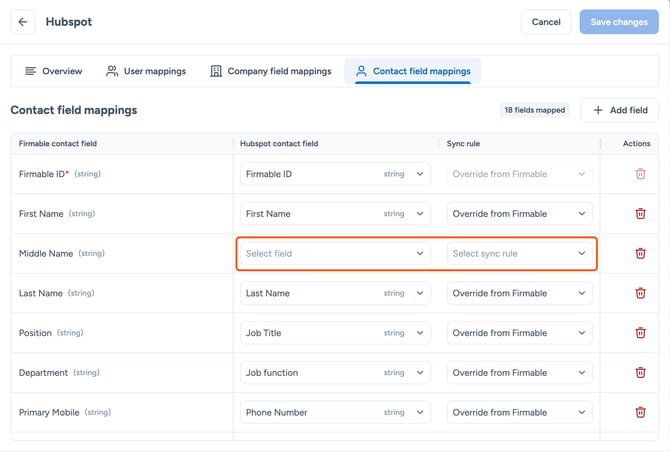Click the 'Actions' column header
The image size is (670, 452).
tap(636, 144)
